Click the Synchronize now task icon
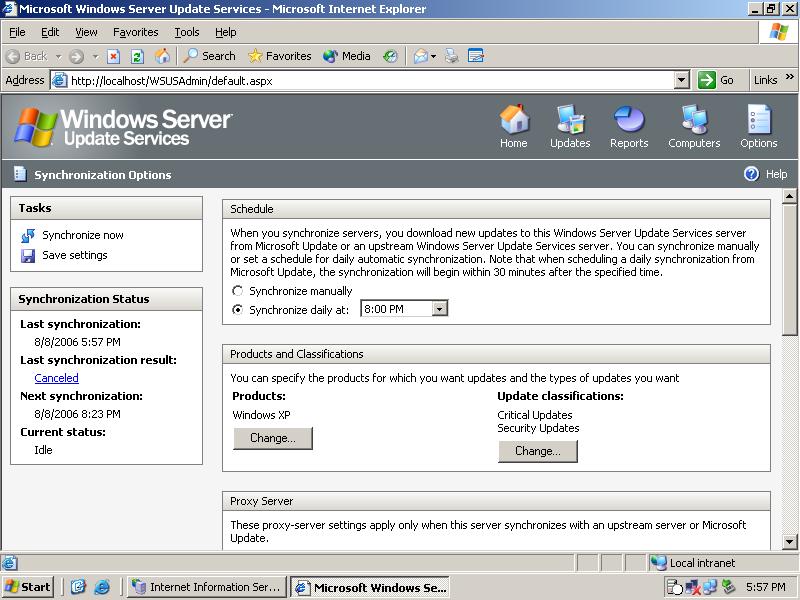The image size is (800, 600). coord(28,235)
